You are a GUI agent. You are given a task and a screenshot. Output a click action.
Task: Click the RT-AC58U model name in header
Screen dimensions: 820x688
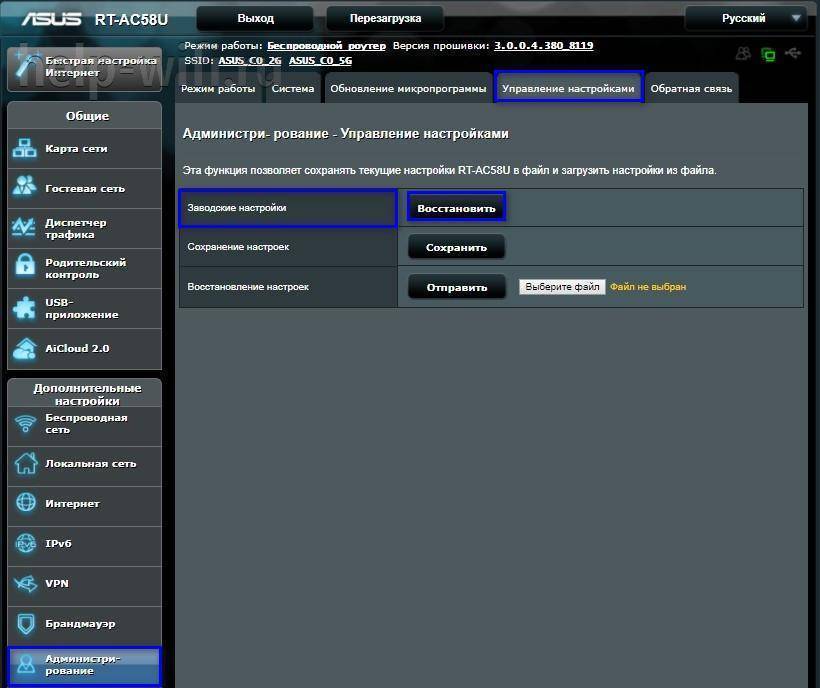pos(131,19)
